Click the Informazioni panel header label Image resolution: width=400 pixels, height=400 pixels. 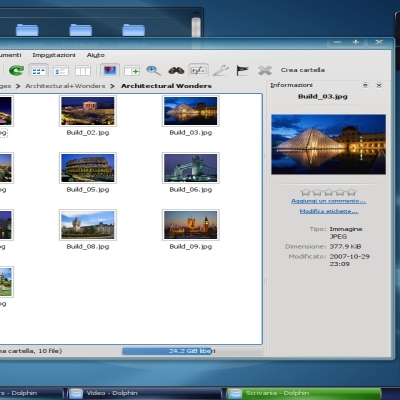click(x=291, y=85)
